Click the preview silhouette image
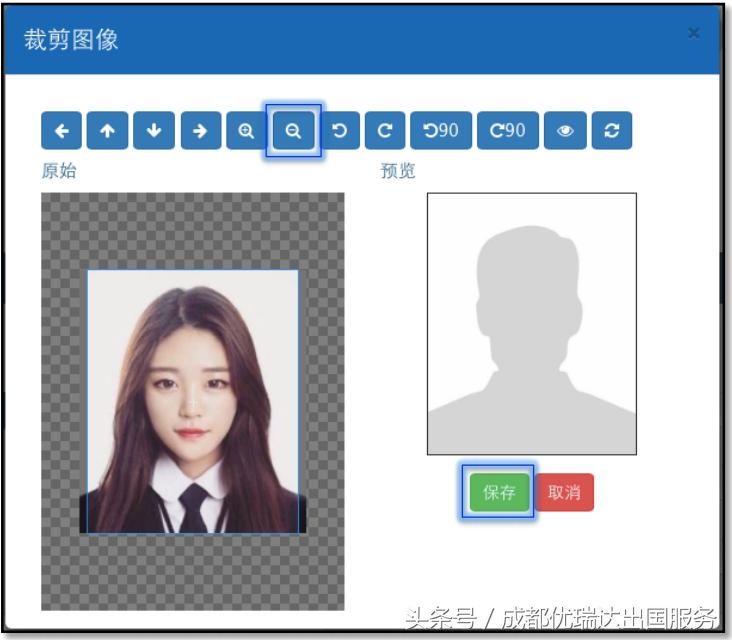Viewport: 732px width, 640px height. 532,324
